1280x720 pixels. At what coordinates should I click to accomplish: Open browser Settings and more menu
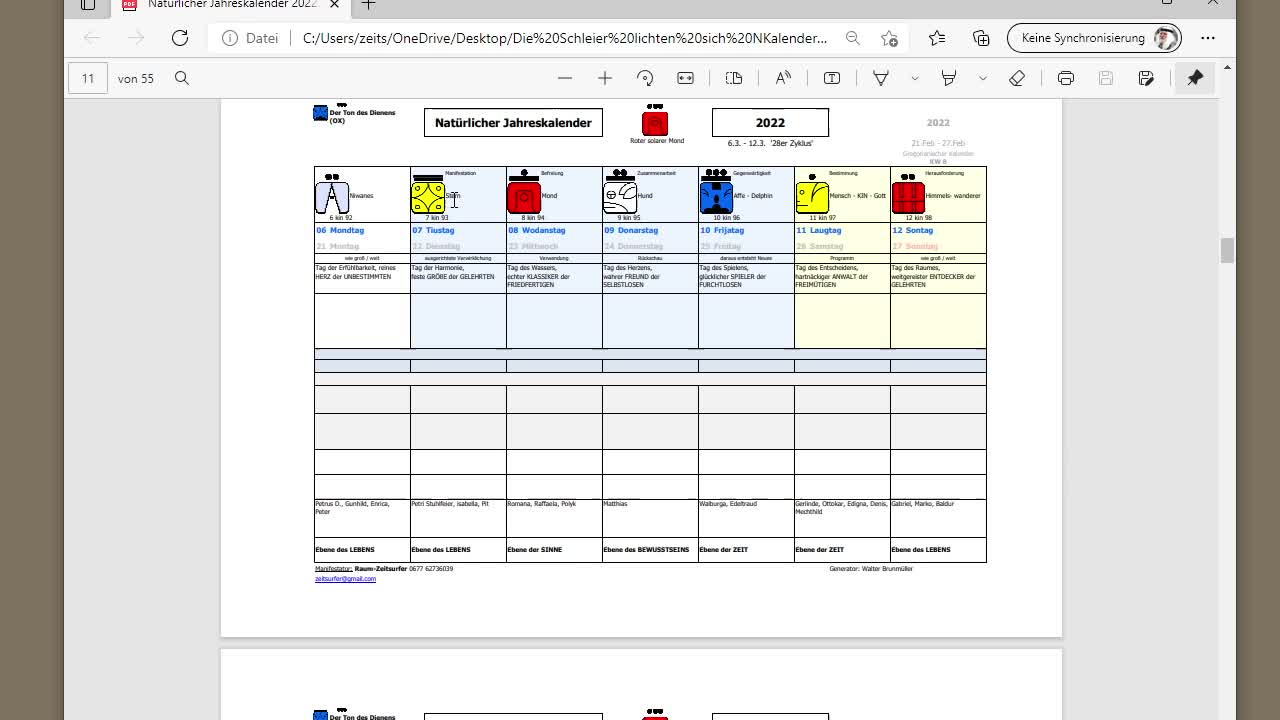[x=1208, y=38]
